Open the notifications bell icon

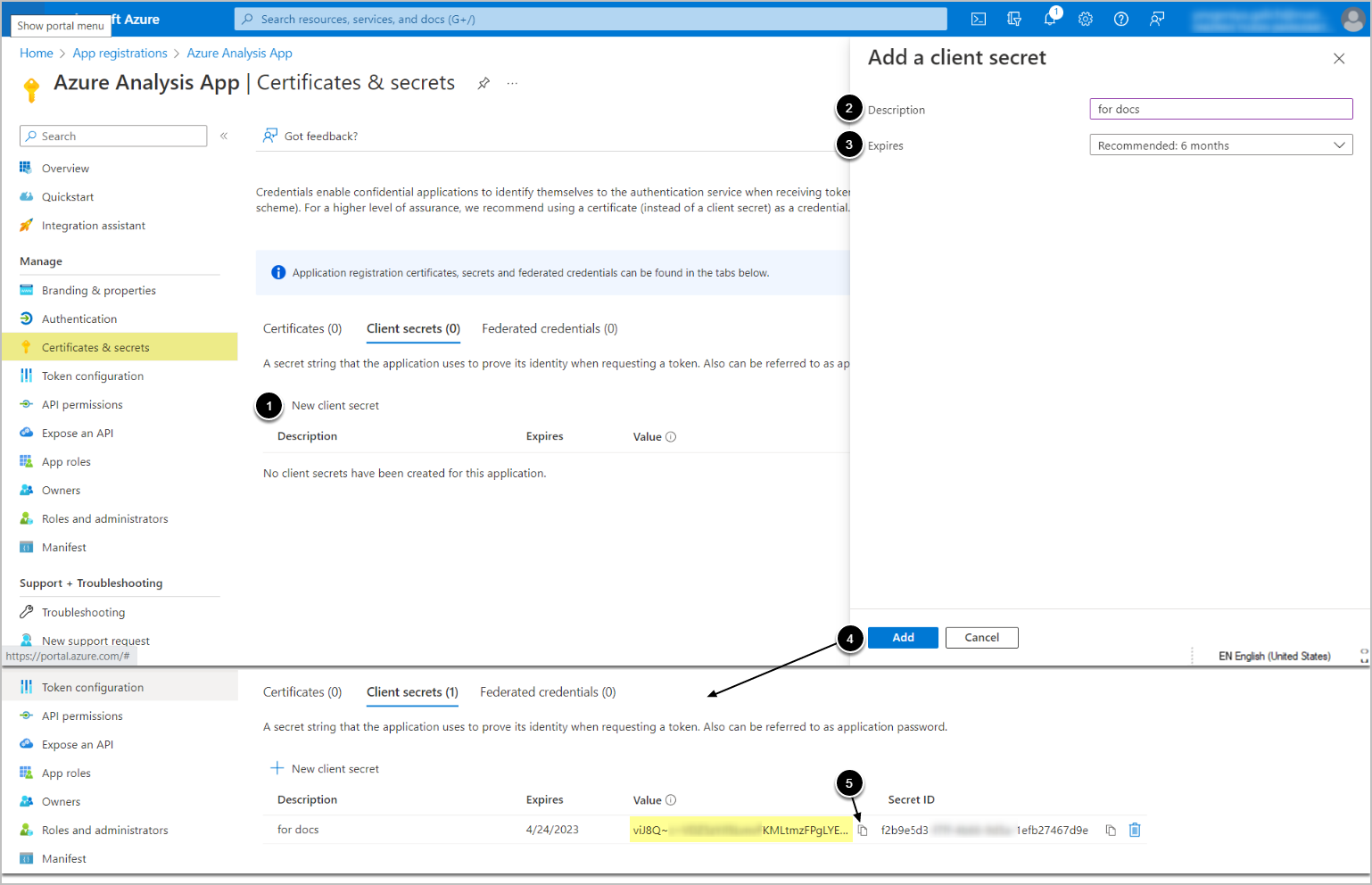[x=1050, y=19]
